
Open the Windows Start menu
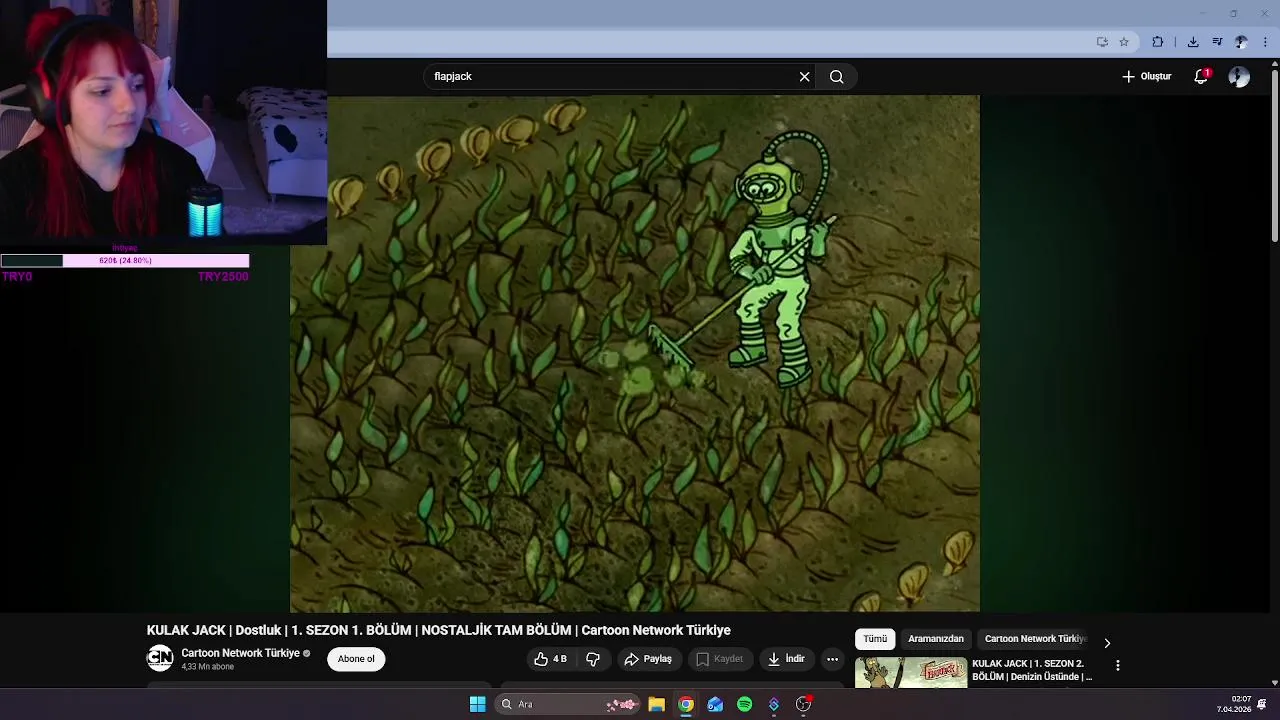click(x=478, y=704)
